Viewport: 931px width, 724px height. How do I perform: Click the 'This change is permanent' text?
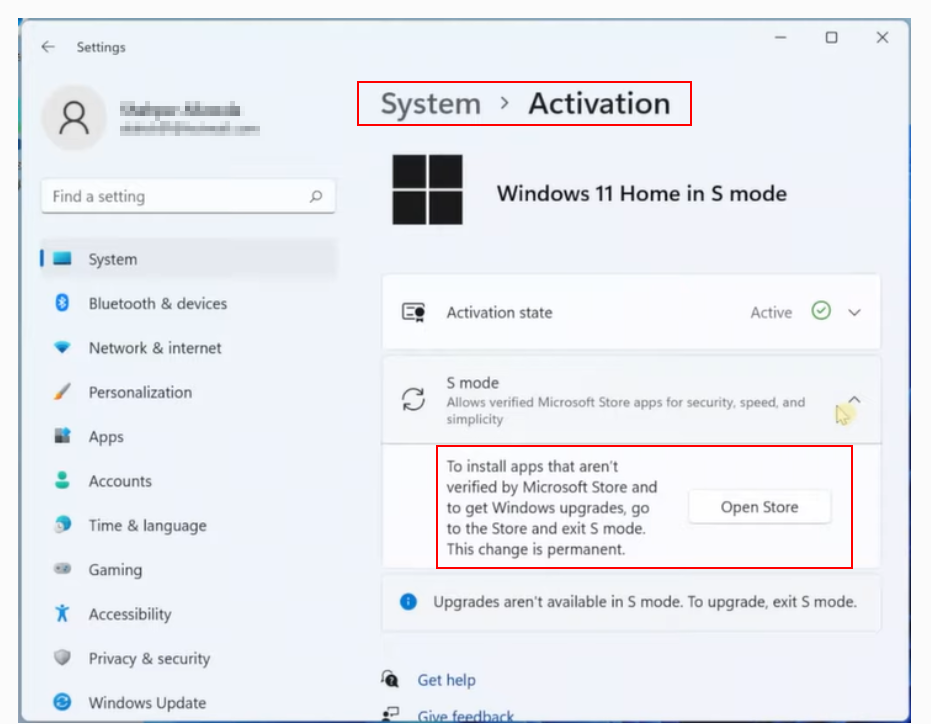[536, 549]
